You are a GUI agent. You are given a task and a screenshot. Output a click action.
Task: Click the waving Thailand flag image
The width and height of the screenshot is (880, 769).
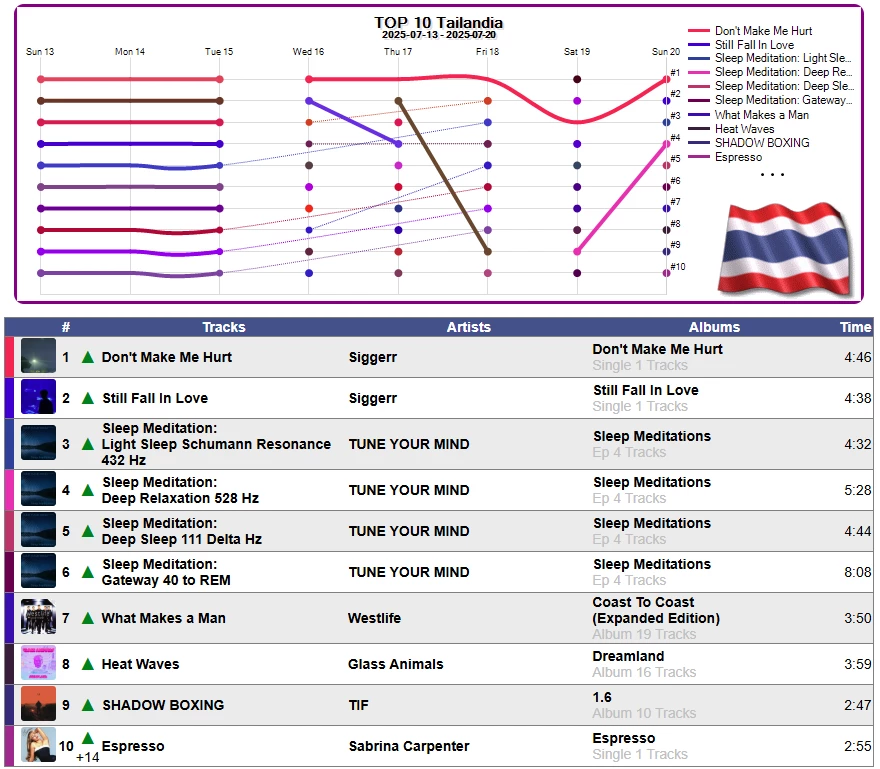785,249
